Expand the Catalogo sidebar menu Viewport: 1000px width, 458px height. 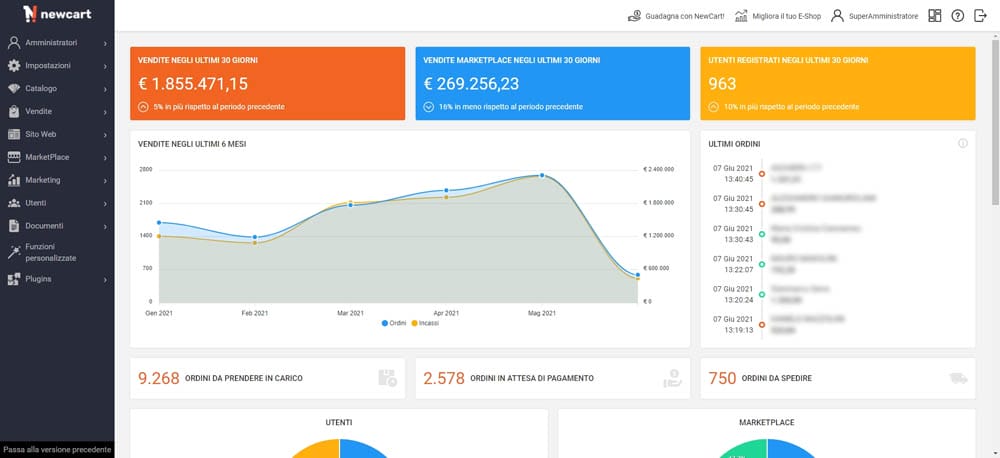tap(57, 88)
